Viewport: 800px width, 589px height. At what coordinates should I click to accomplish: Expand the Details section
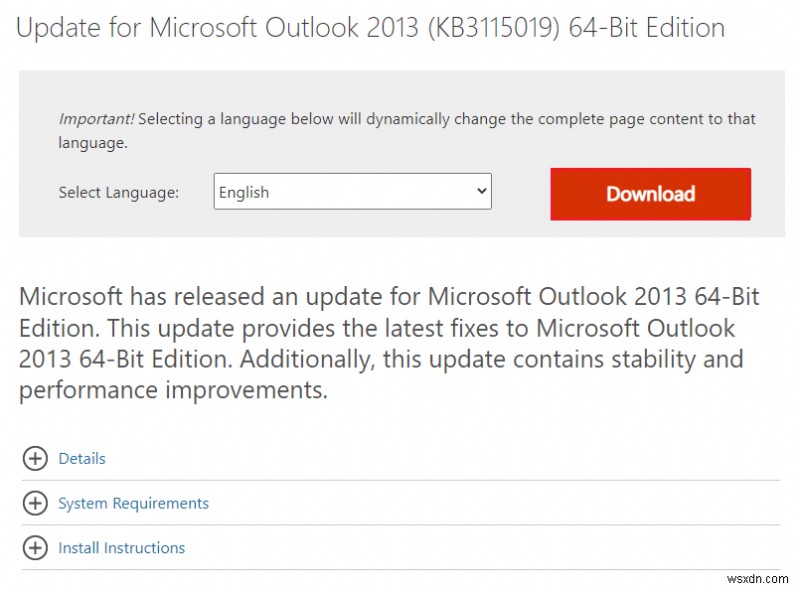[x=81, y=458]
